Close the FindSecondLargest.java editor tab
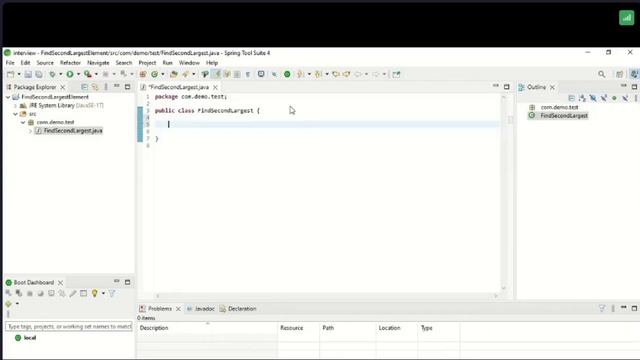640x360 pixels. point(215,87)
